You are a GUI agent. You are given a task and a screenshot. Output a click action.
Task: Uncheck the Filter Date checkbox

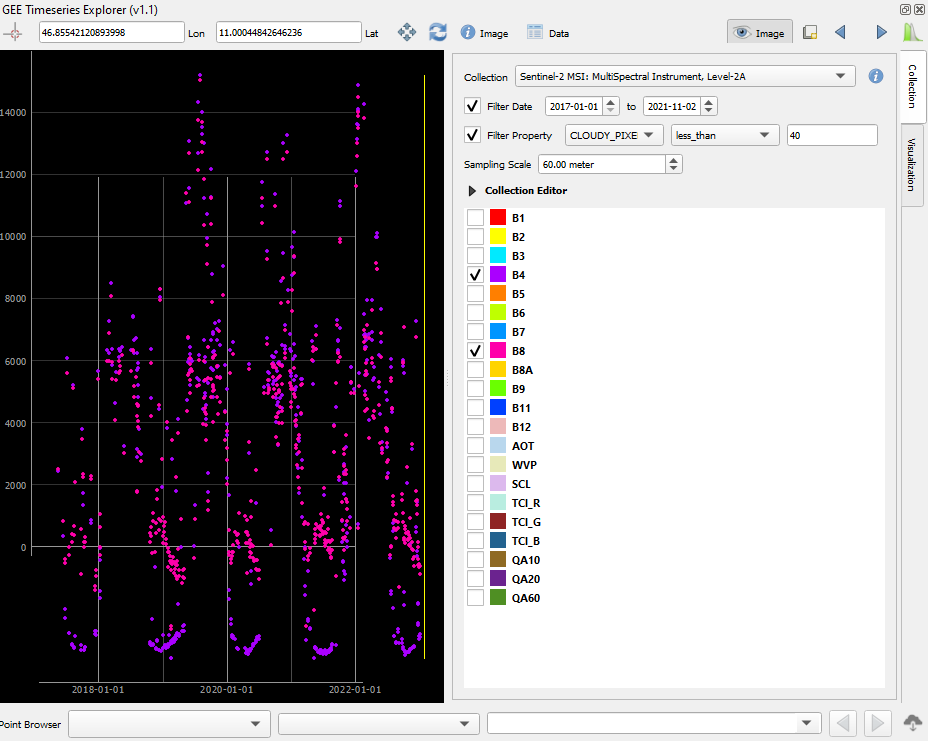pos(472,107)
